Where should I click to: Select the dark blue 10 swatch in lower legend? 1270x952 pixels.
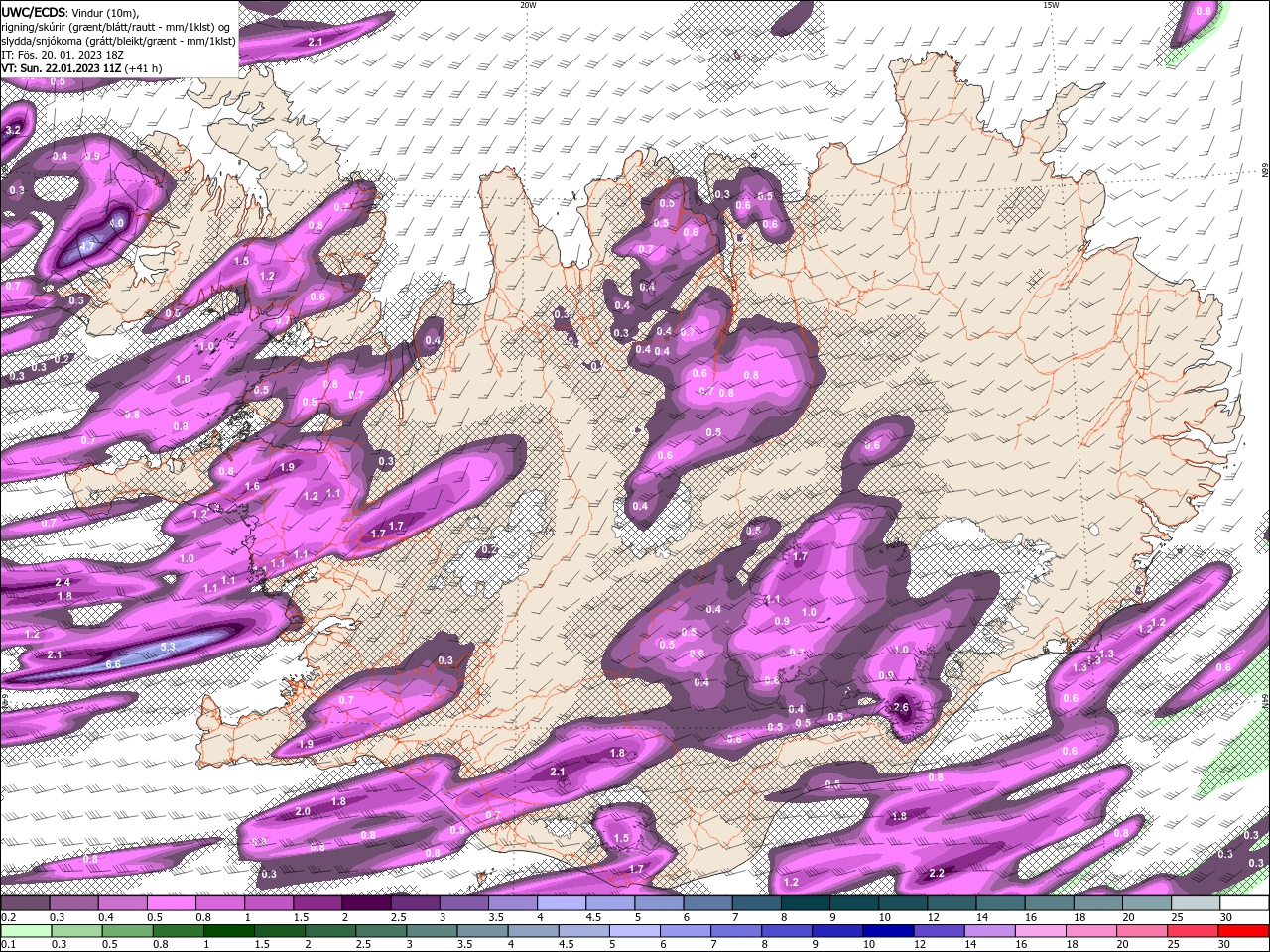888,931
